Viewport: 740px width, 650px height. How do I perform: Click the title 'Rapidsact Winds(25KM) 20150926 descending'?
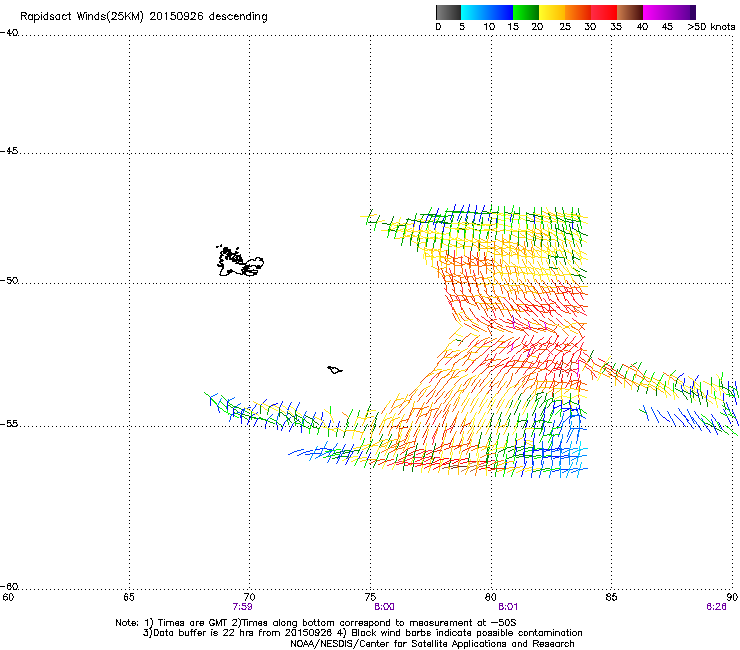pos(143,17)
